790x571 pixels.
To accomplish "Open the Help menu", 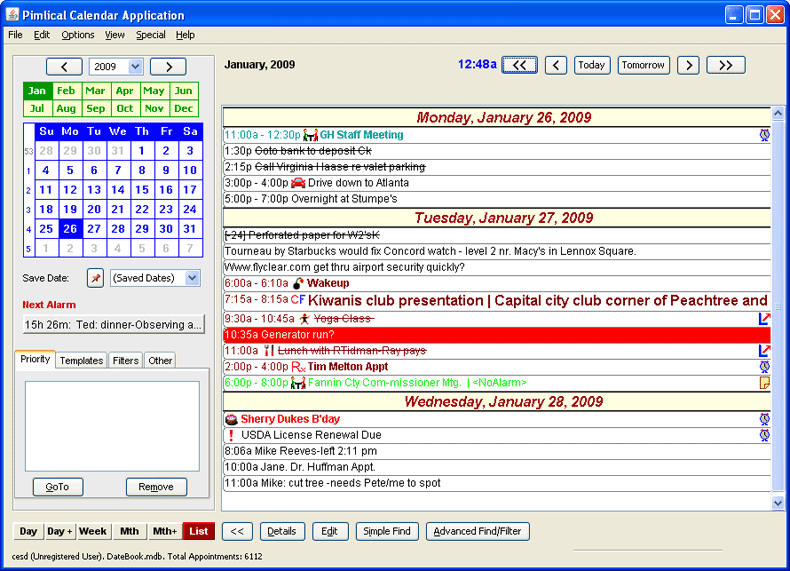I will pyautogui.click(x=185, y=35).
